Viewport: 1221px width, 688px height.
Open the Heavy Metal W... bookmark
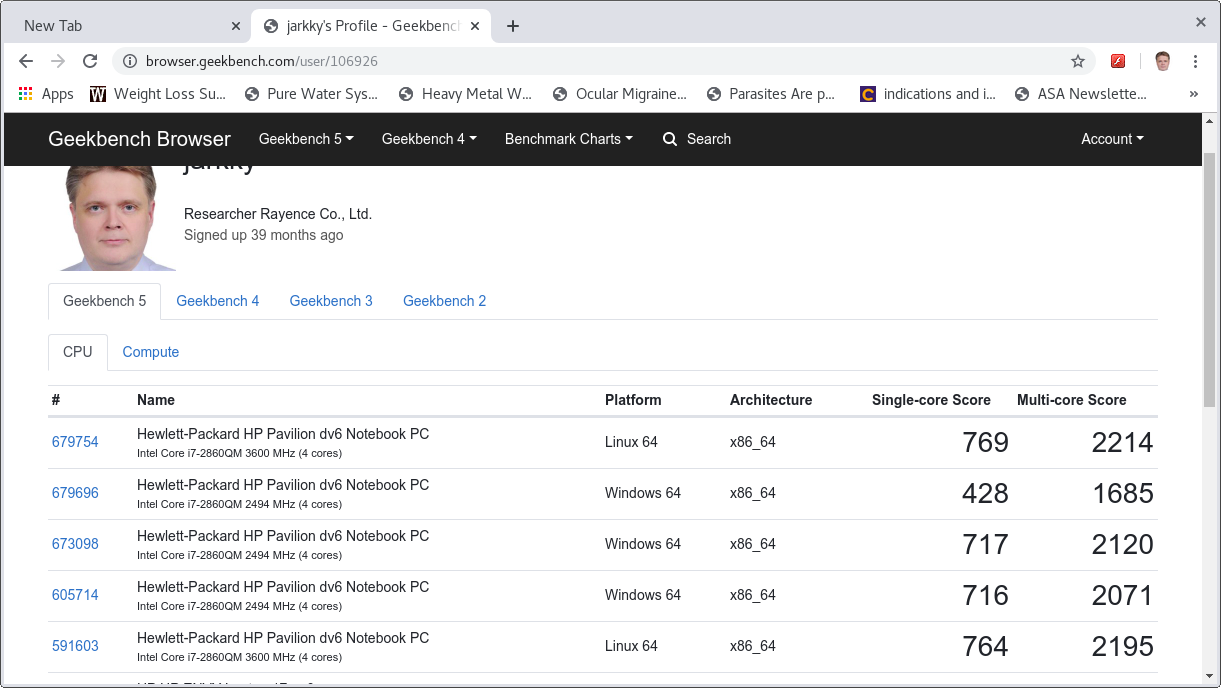[x=465, y=94]
